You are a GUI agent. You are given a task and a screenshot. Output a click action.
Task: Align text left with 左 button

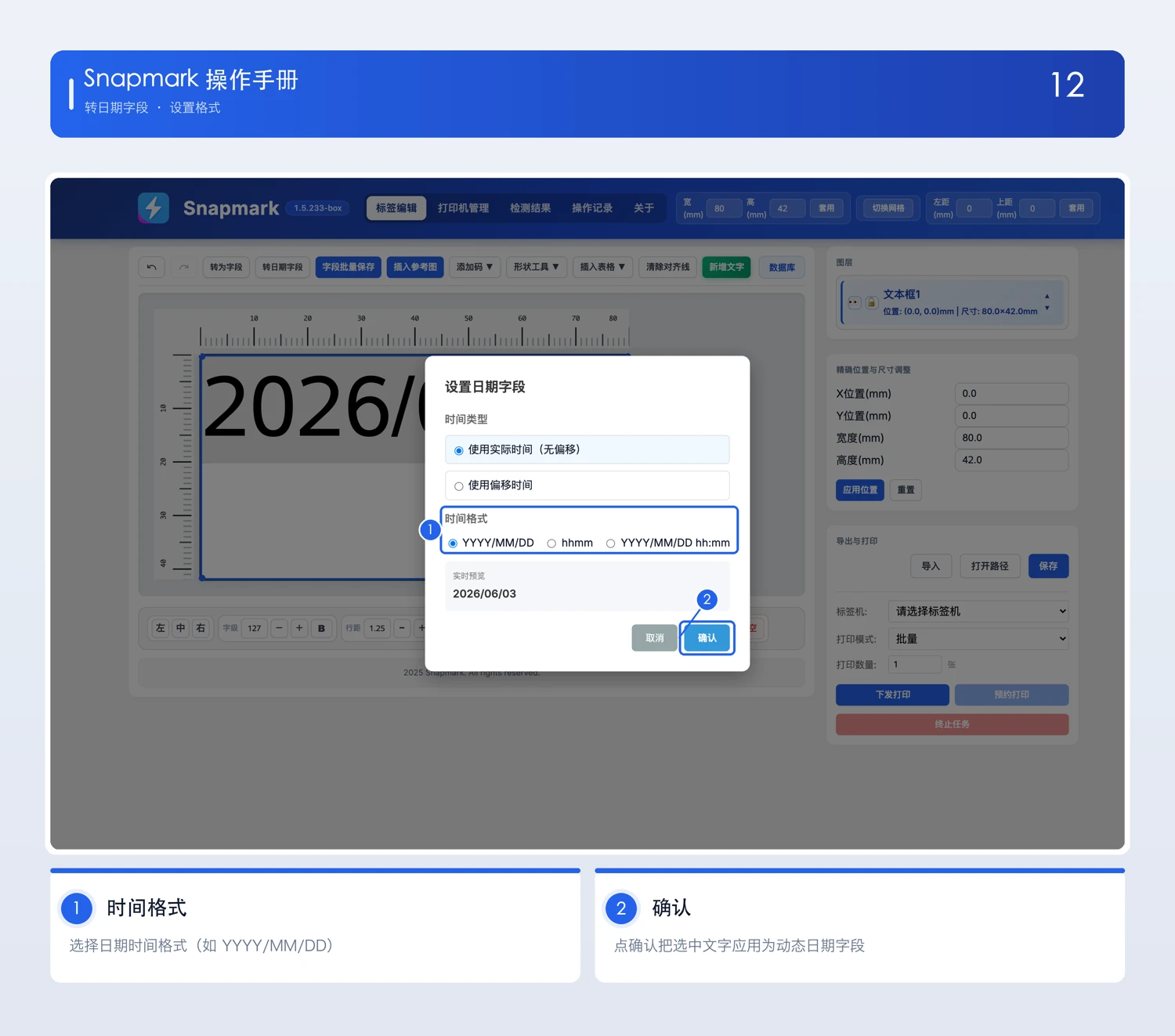click(161, 628)
